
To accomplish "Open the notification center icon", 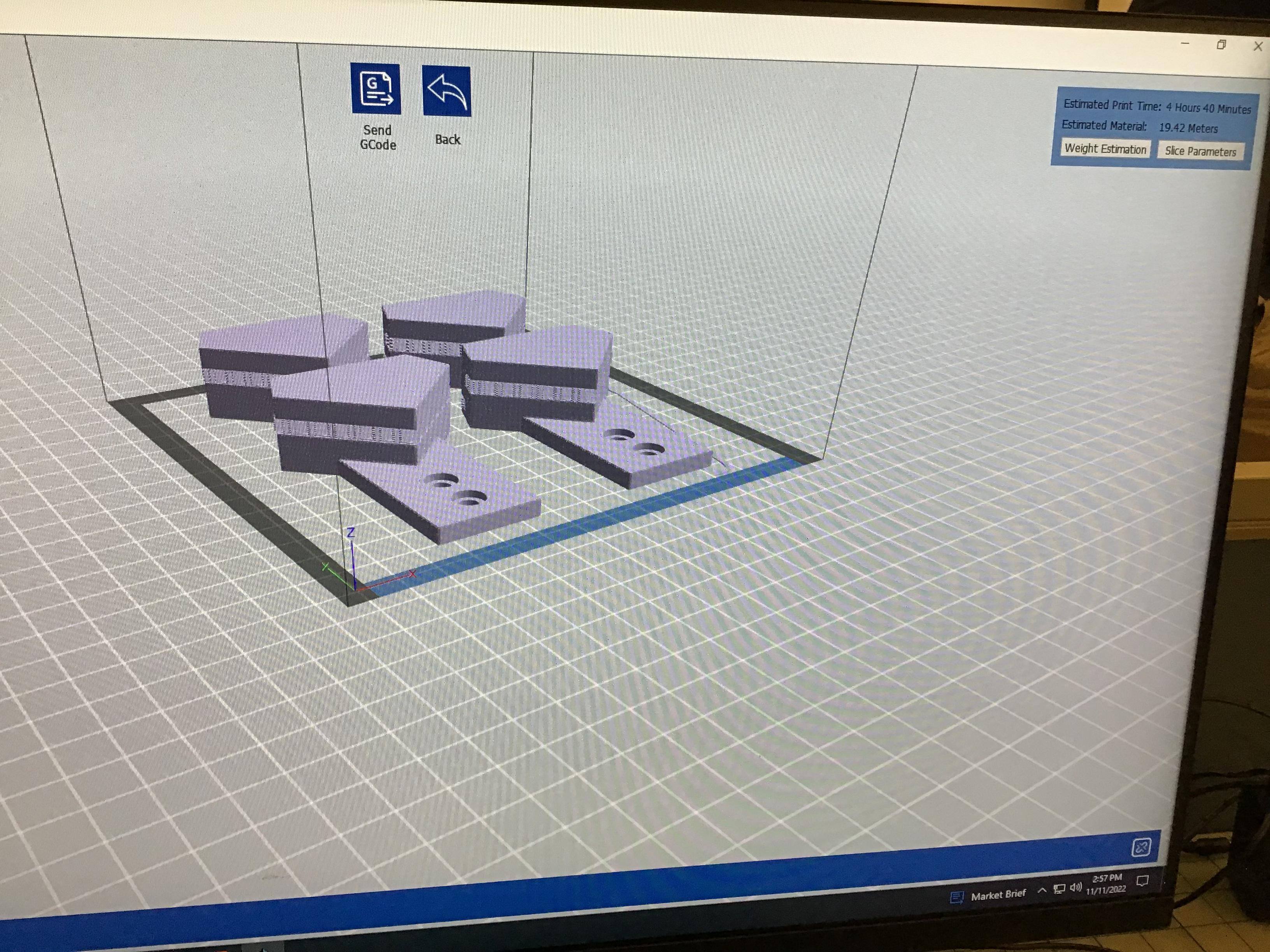I will 1142,881.
